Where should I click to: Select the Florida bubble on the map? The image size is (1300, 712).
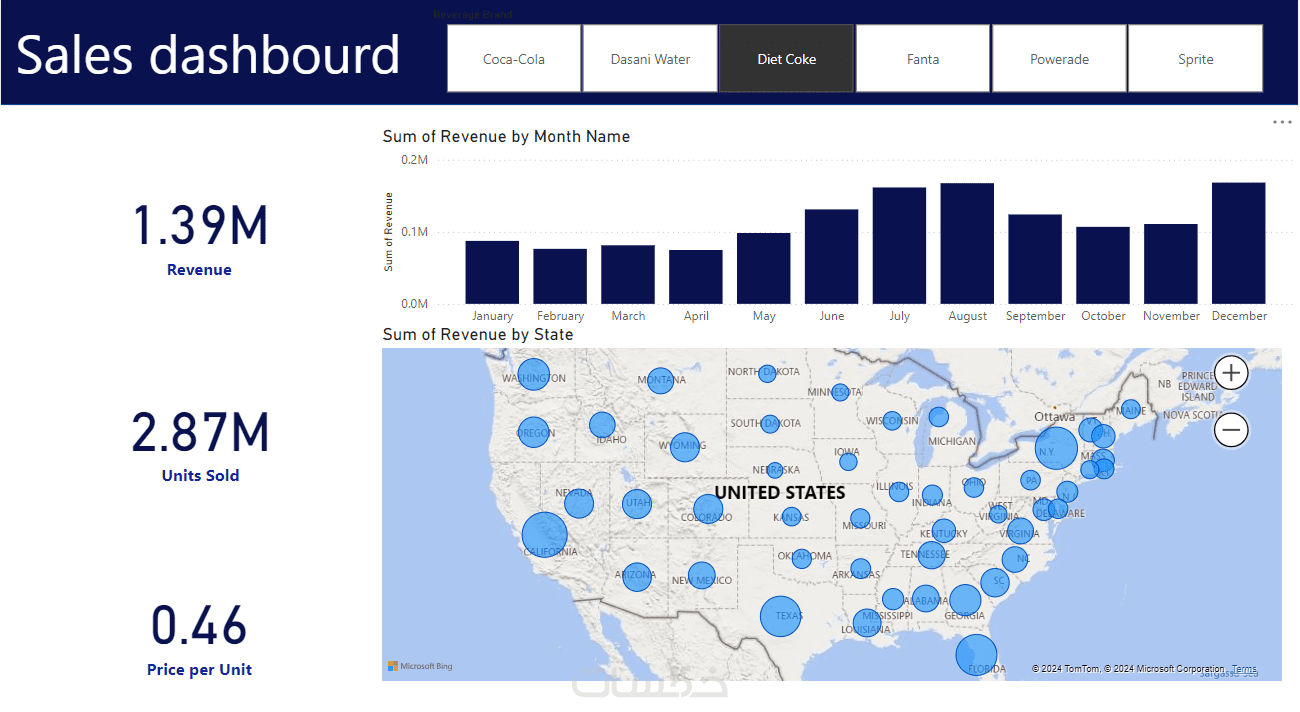pyautogui.click(x=976, y=655)
